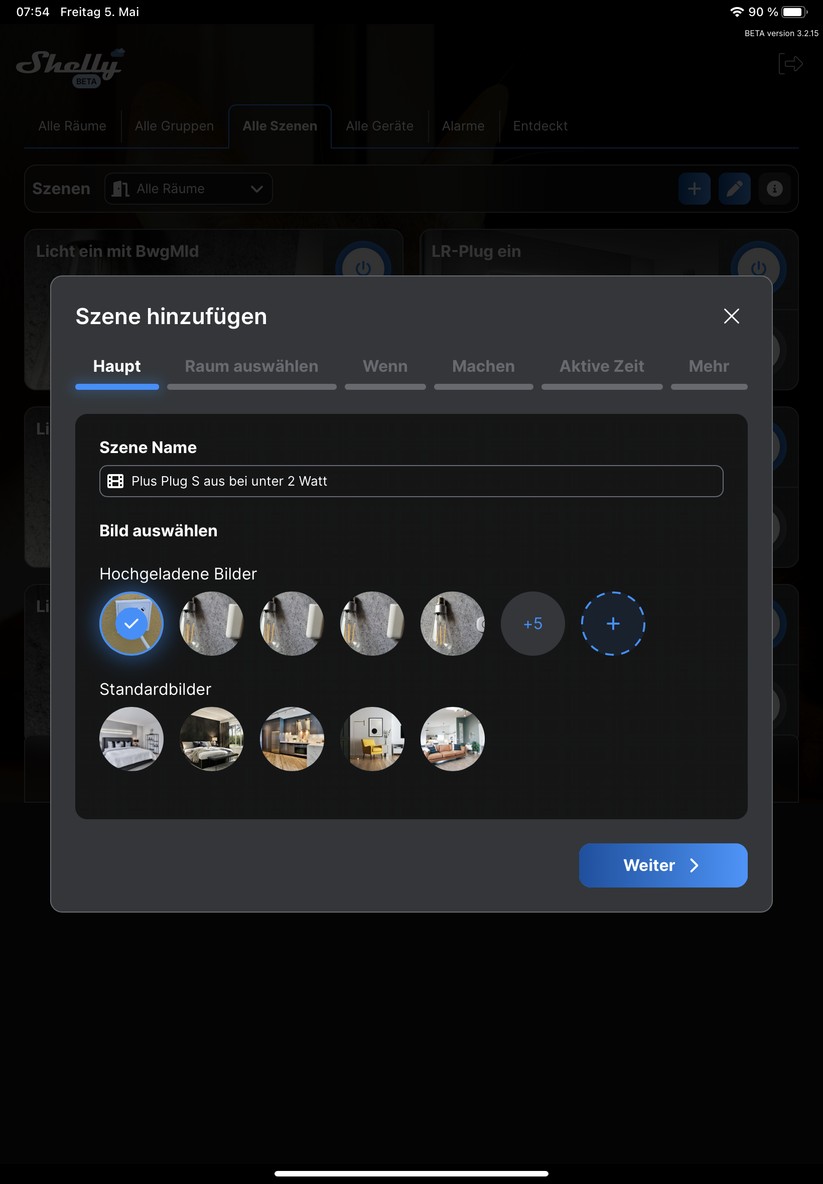Close the Szene hinzufügen dialog
Screen dimensions: 823x1184
point(731,316)
